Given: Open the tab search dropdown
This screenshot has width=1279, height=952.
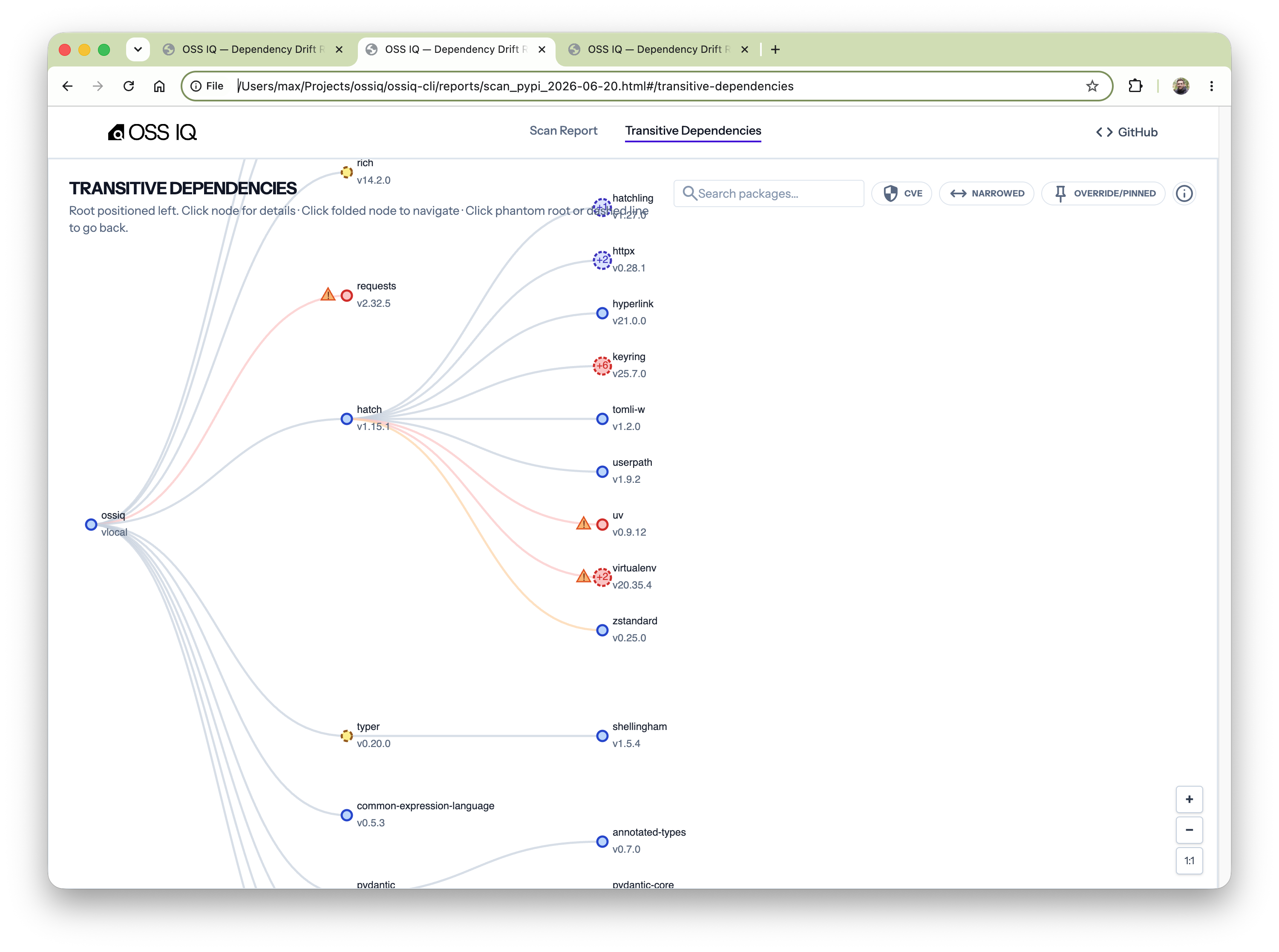Looking at the screenshot, I should coord(138,49).
